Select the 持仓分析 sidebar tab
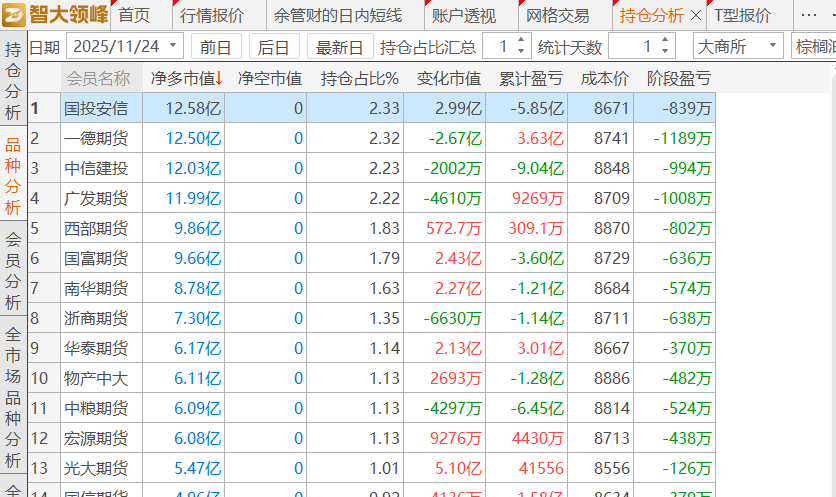Screen dimensions: 836x497 pyautogui.click(x=13, y=81)
